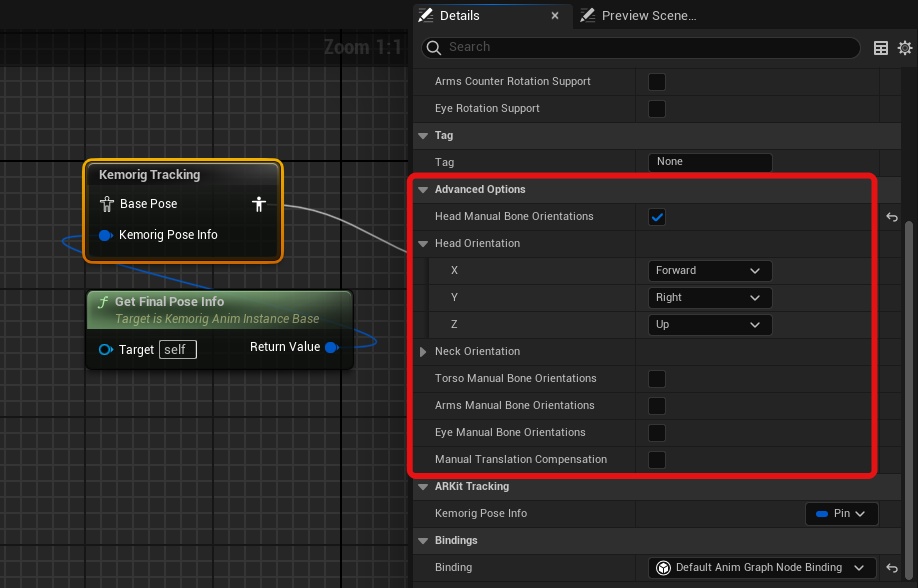Click the Details panel search field
Screen dimensions: 918x588
click(x=650, y=47)
